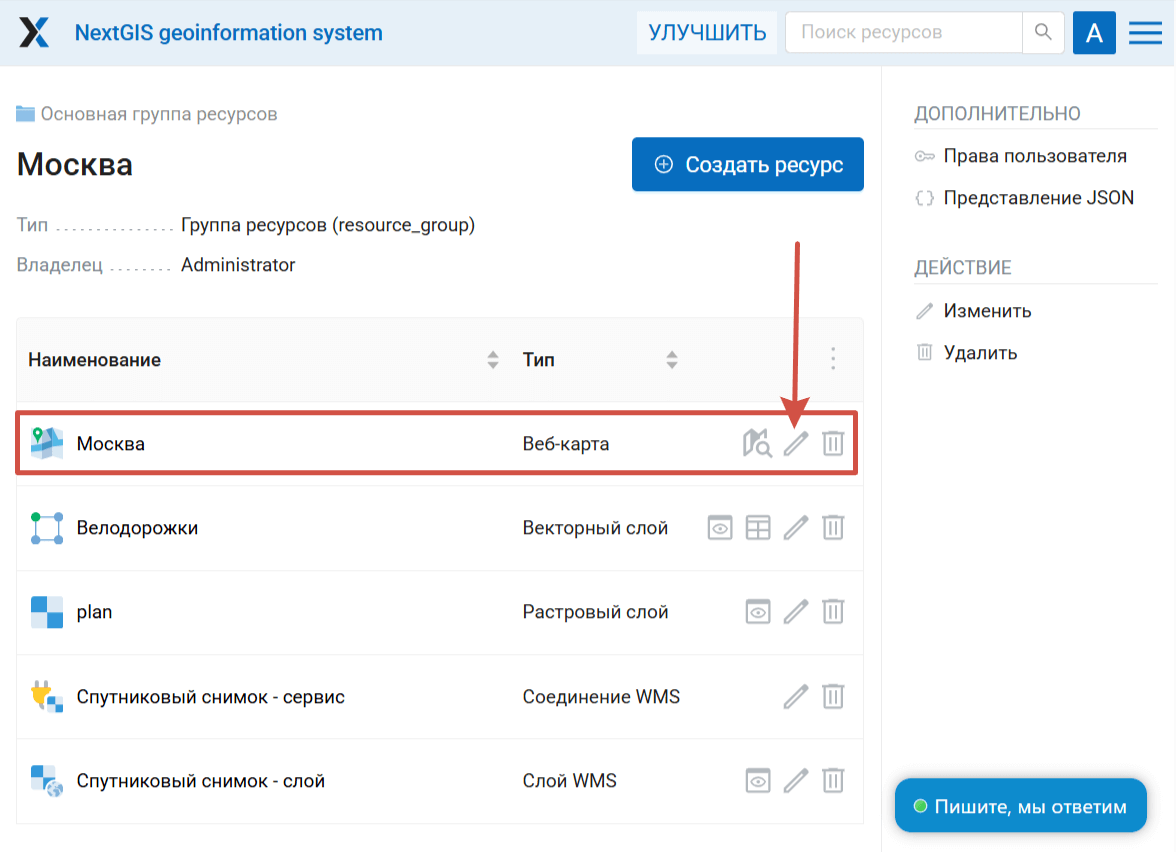Edit the Москва web map with pencil icon
This screenshot has height=852, width=1176.
(795, 443)
